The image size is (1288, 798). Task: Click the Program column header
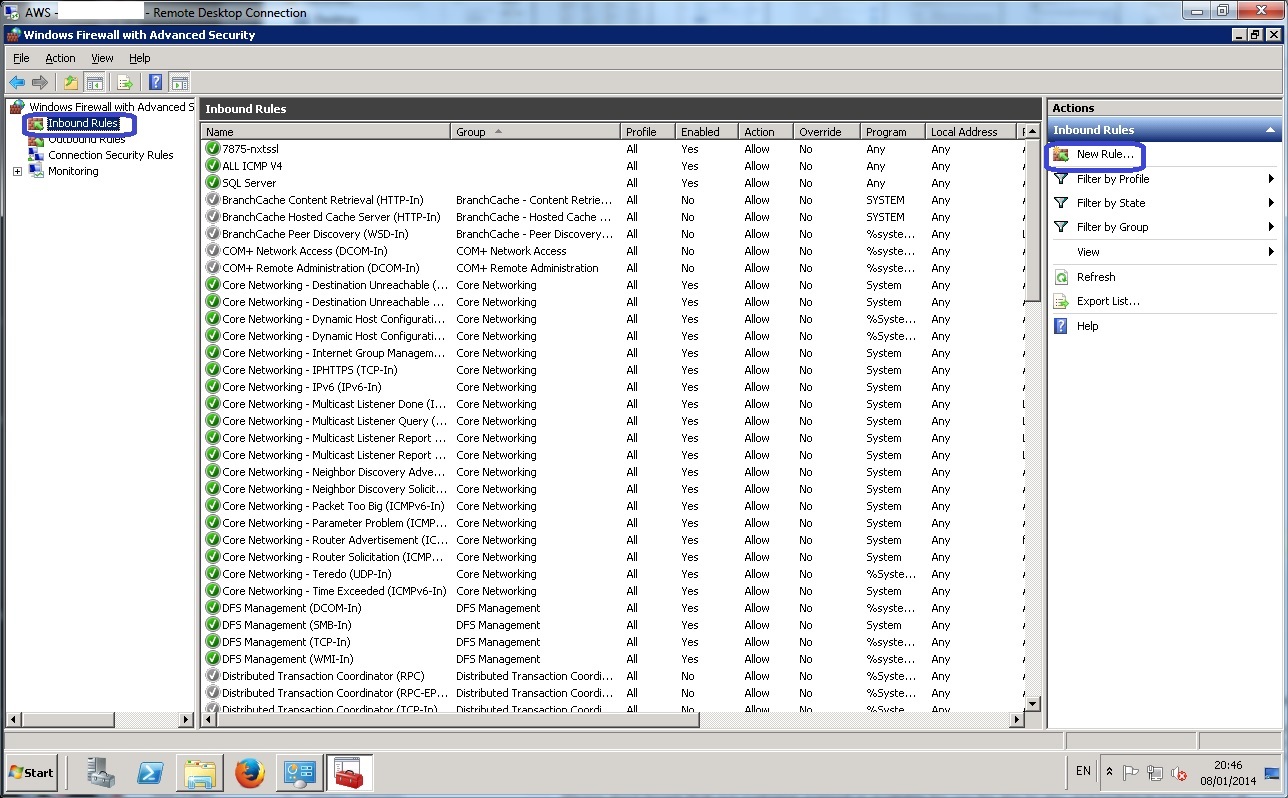[893, 132]
